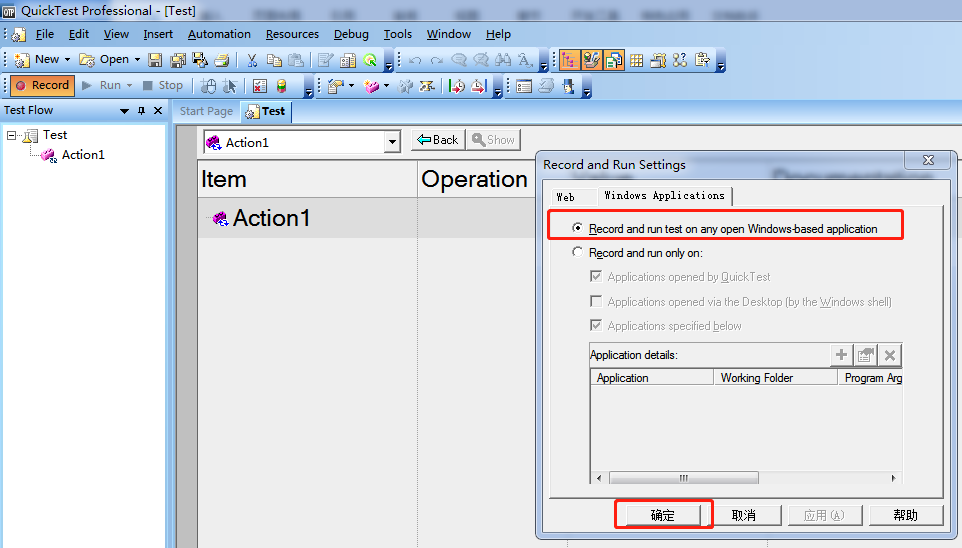
Task: Click the New test icon
Action: click(x=22, y=60)
